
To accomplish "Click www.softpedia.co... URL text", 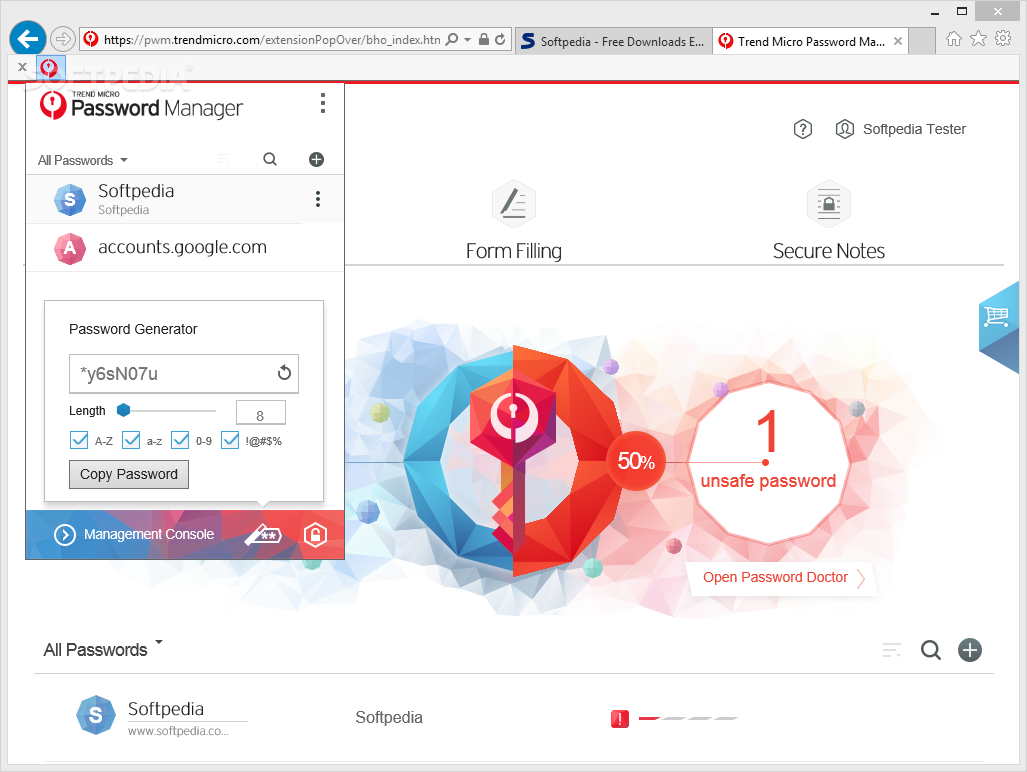I will (x=178, y=731).
